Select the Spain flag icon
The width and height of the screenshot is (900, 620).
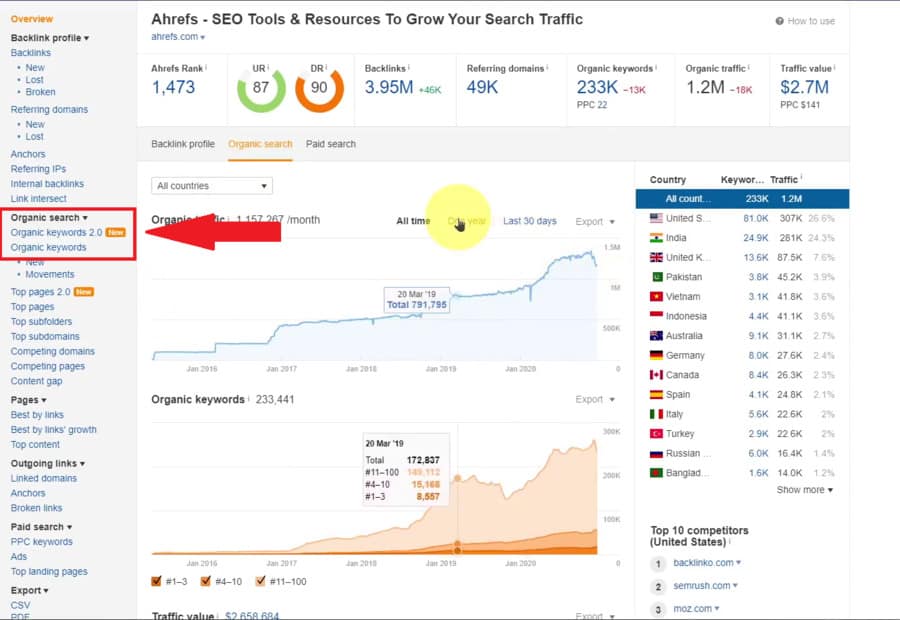pyautogui.click(x=656, y=394)
